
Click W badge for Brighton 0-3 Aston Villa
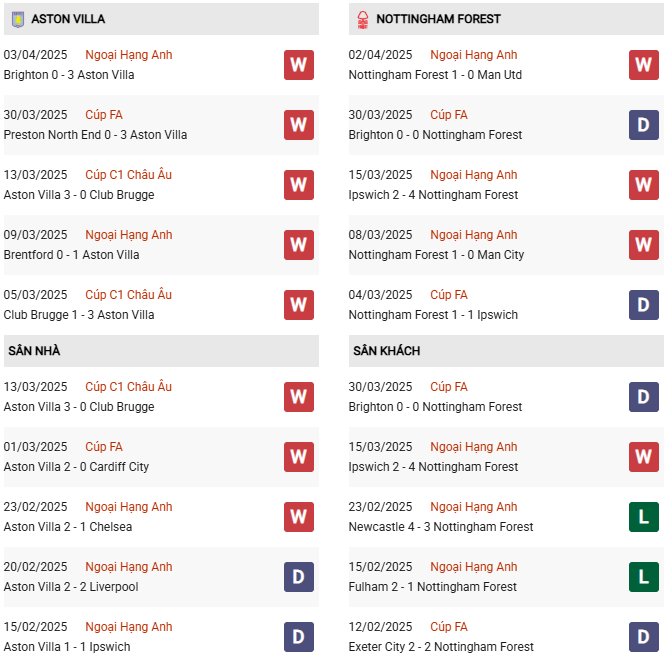coord(298,65)
